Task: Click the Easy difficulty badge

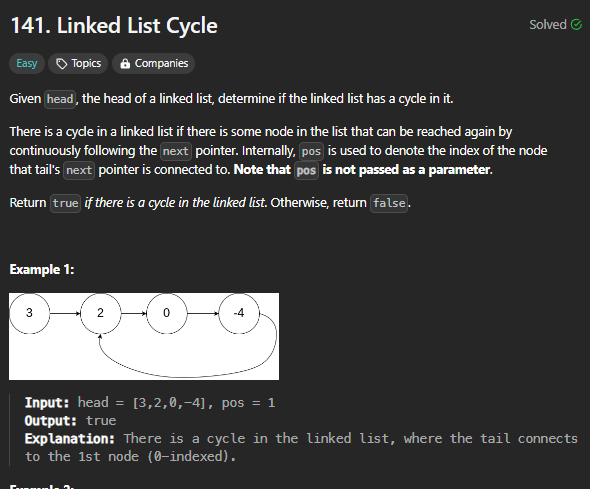Action: click(27, 64)
